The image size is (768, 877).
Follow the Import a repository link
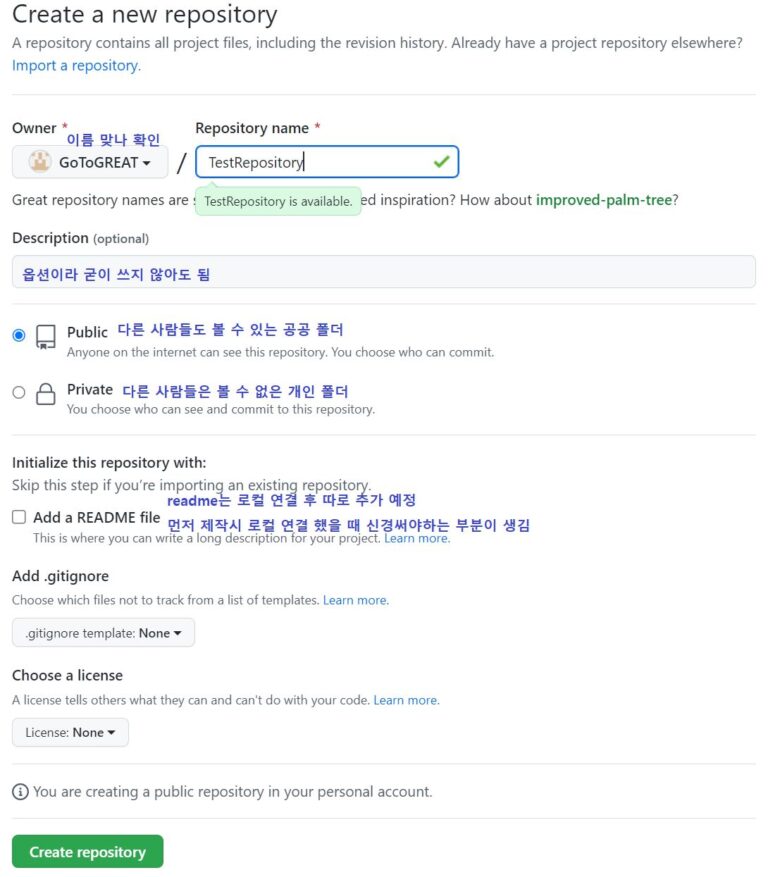click(x=77, y=65)
